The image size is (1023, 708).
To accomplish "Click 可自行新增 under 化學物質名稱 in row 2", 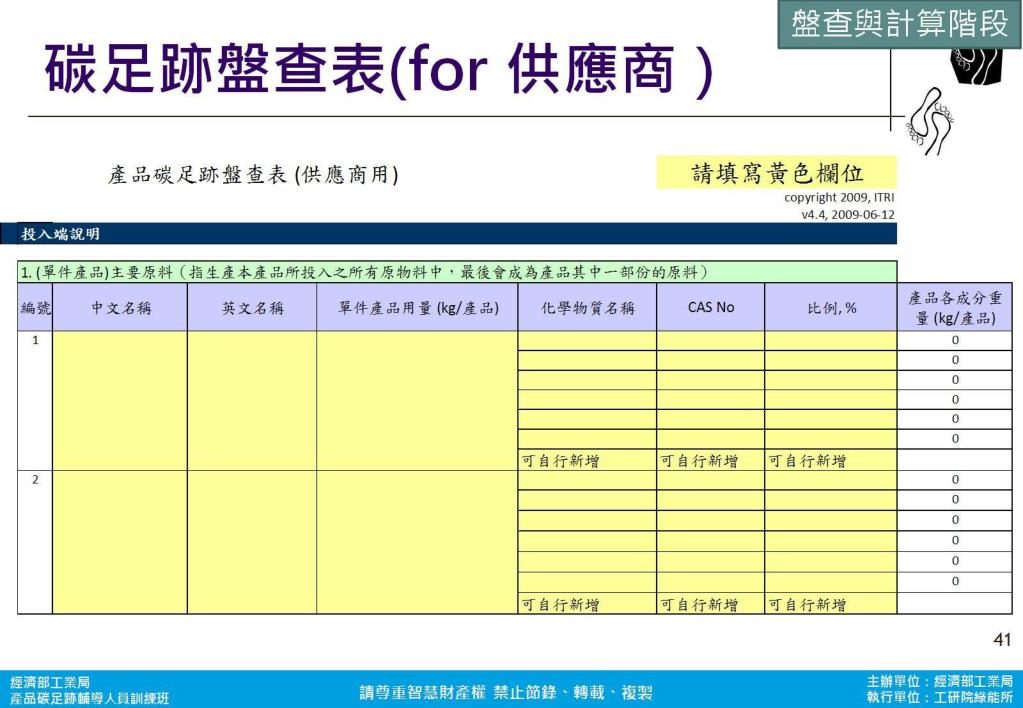I will [x=560, y=605].
